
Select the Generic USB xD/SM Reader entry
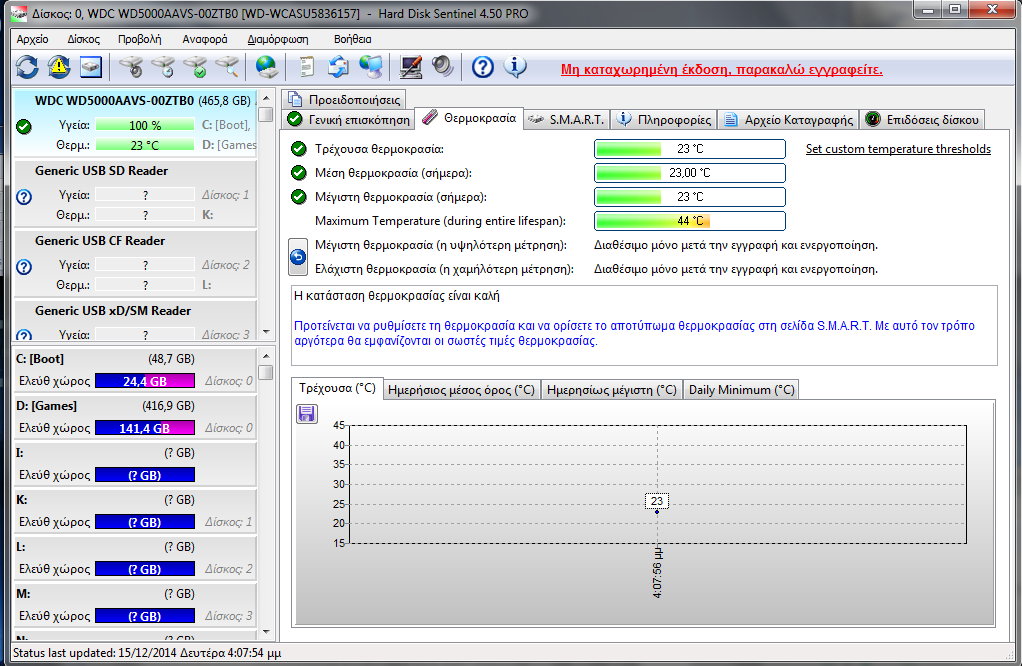pos(136,321)
